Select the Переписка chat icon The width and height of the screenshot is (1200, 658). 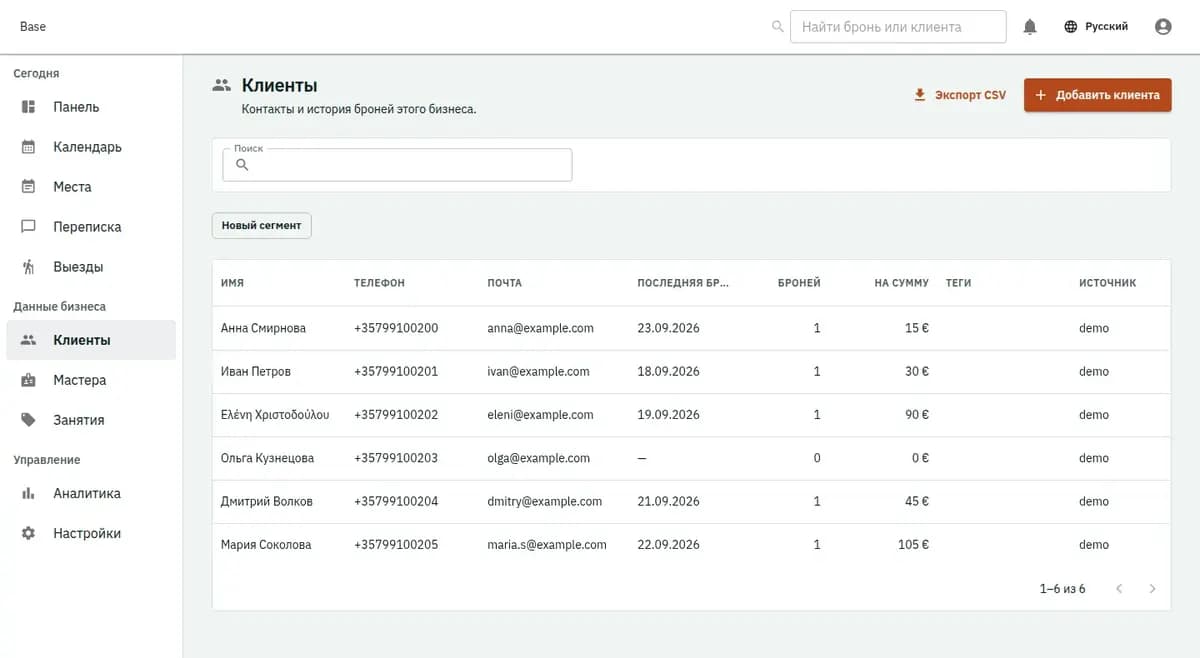coord(29,227)
